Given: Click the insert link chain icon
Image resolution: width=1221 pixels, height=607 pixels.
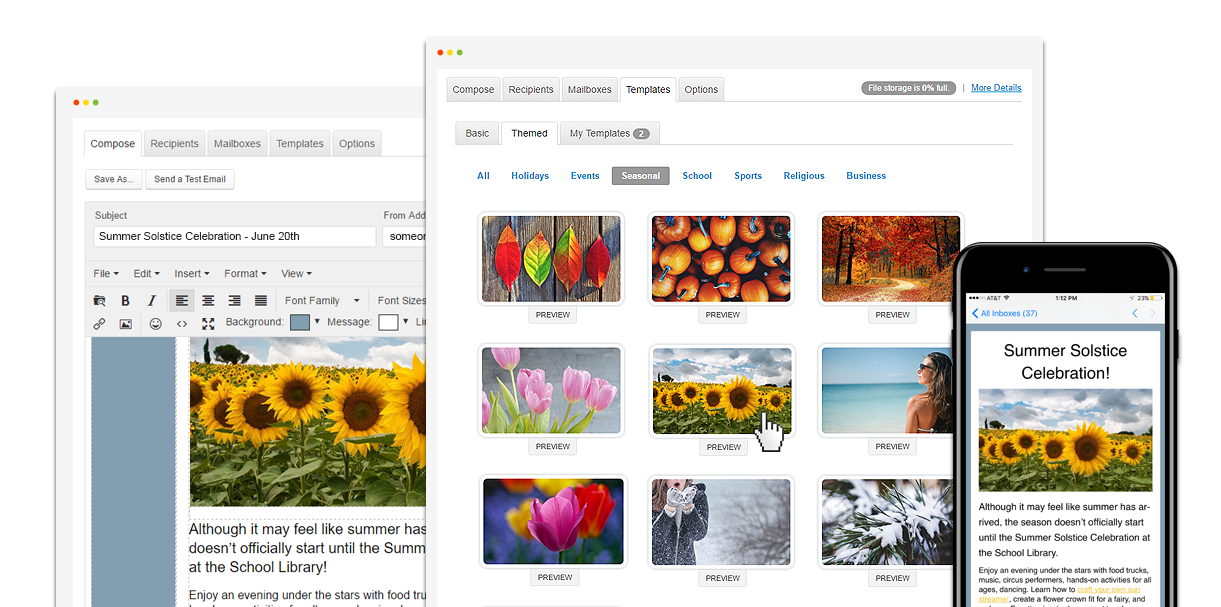Looking at the screenshot, I should point(99,323).
